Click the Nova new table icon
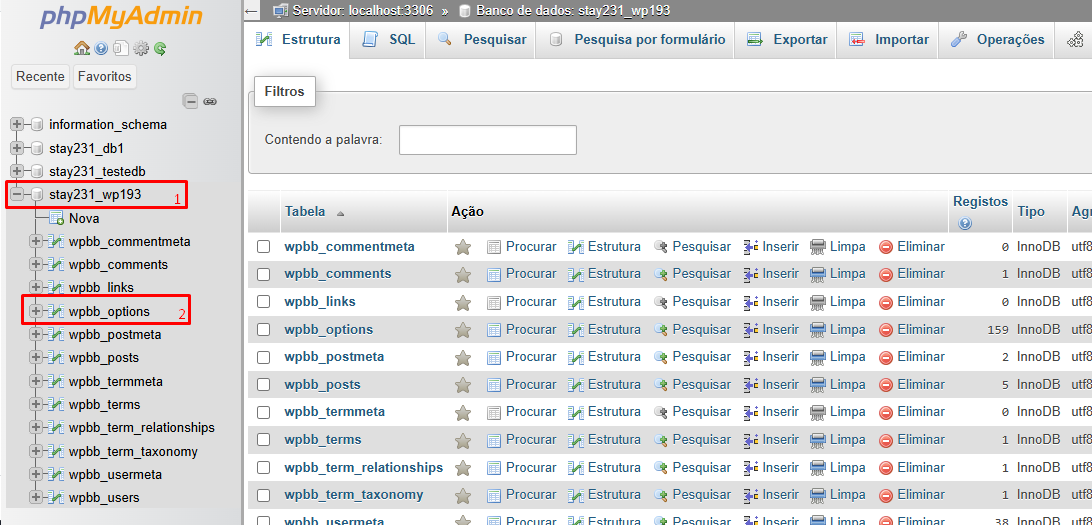 [57, 219]
